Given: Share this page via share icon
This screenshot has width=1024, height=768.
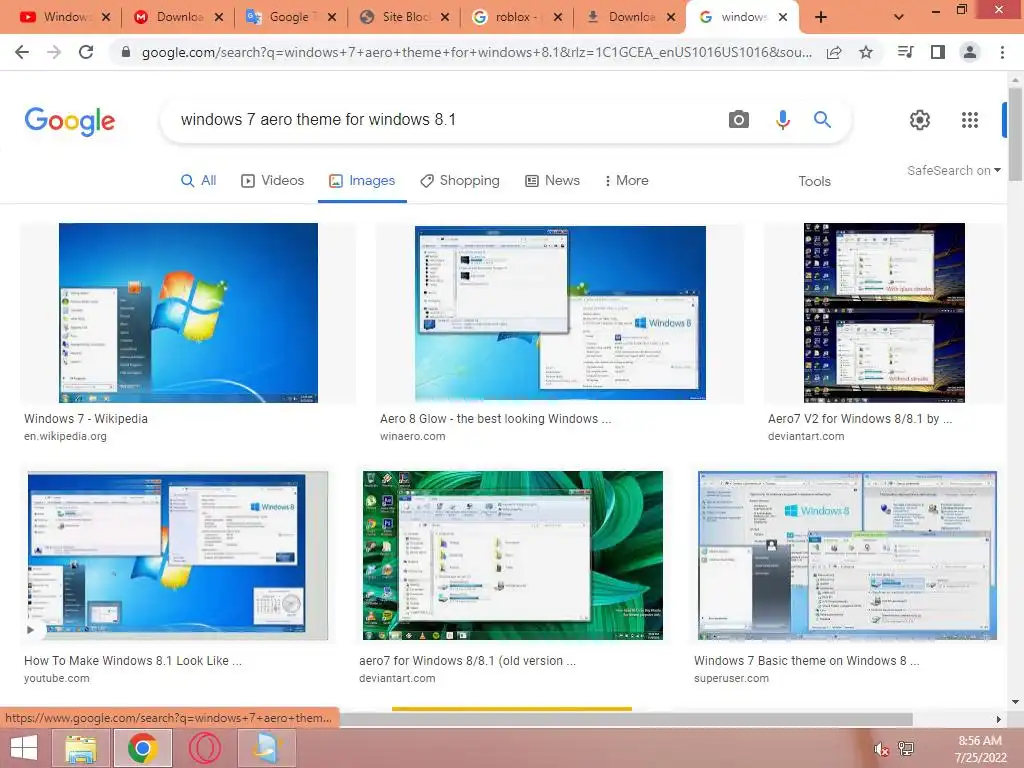Looking at the screenshot, I should 834,52.
